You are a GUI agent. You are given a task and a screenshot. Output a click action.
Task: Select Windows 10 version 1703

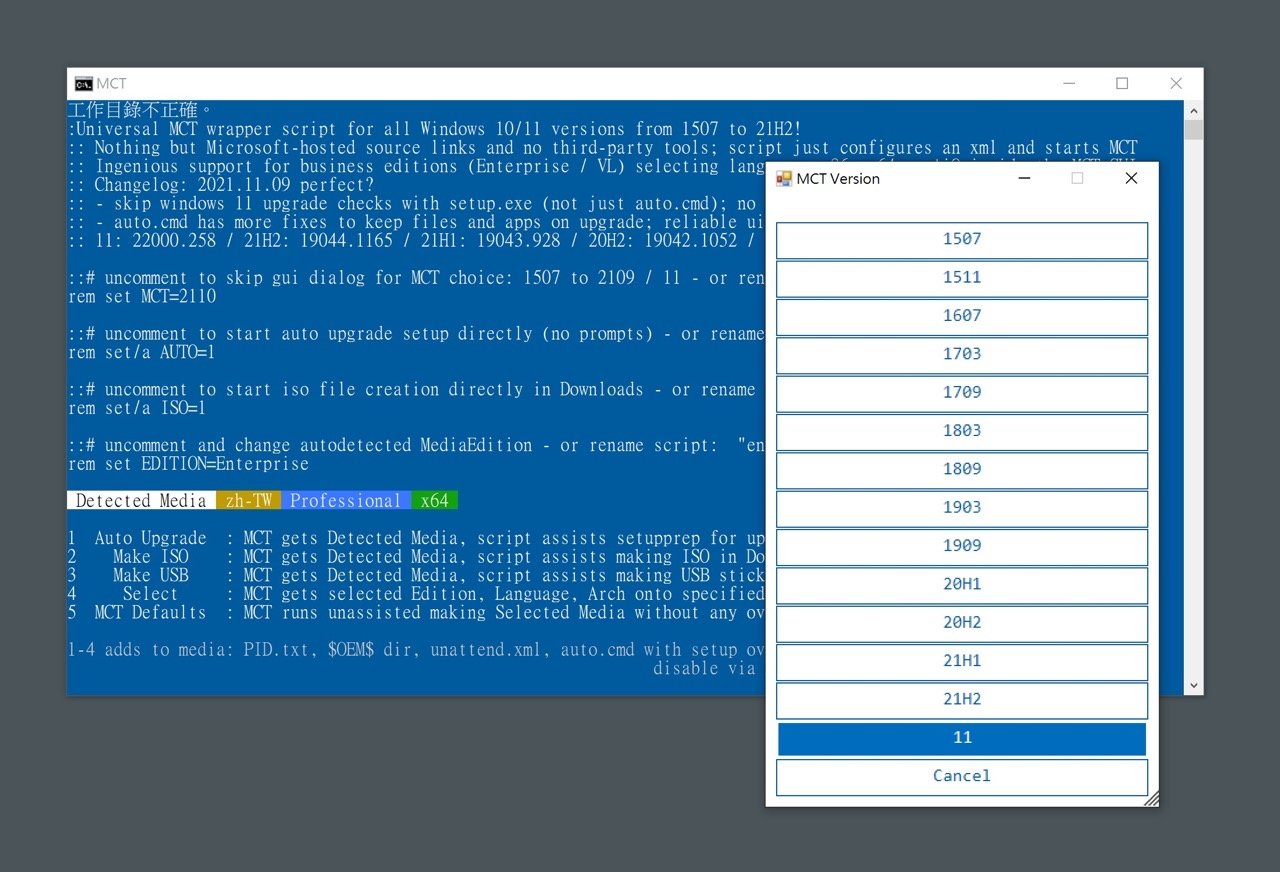pos(962,355)
